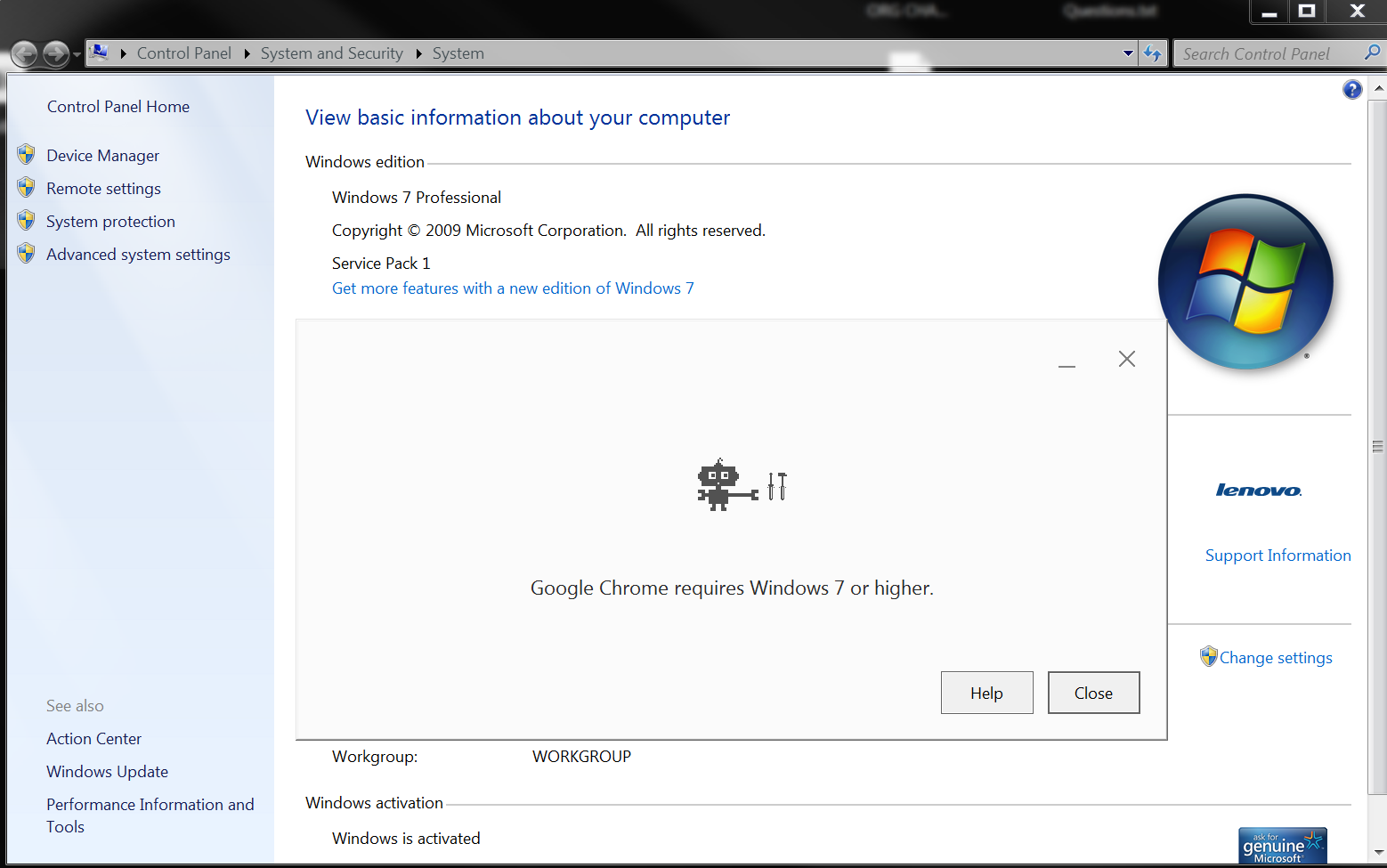Click the Refresh button next to address bar
1387x868 pixels.
pos(1152,53)
